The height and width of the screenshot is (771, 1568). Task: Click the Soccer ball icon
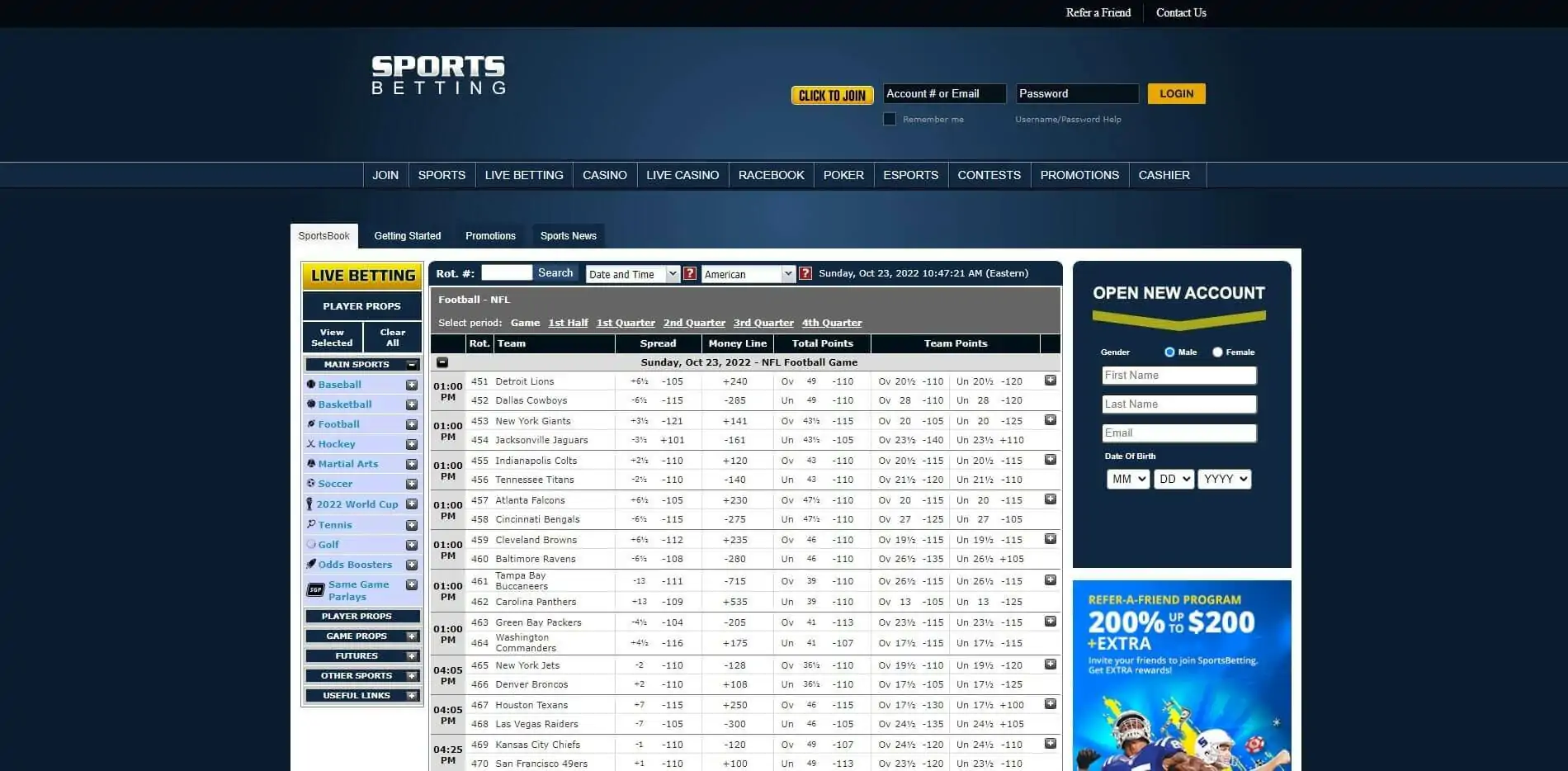click(x=311, y=483)
